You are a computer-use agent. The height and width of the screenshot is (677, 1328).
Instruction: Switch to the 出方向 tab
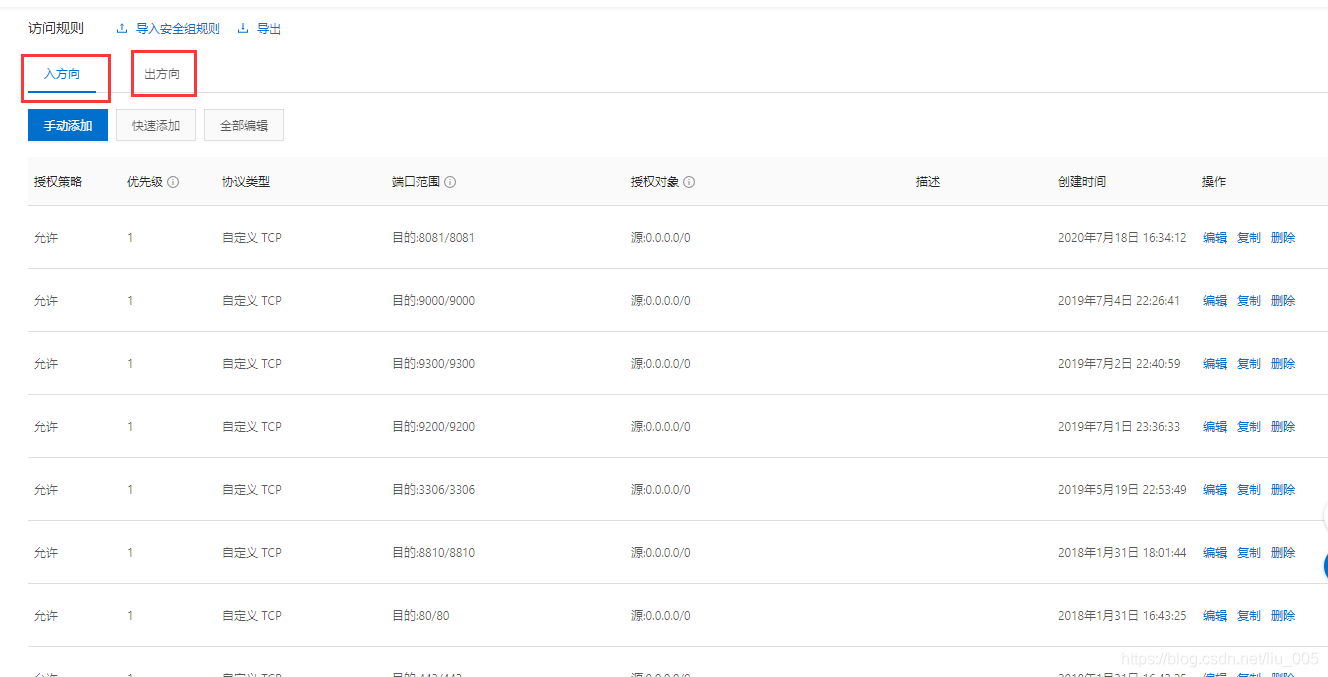point(162,74)
